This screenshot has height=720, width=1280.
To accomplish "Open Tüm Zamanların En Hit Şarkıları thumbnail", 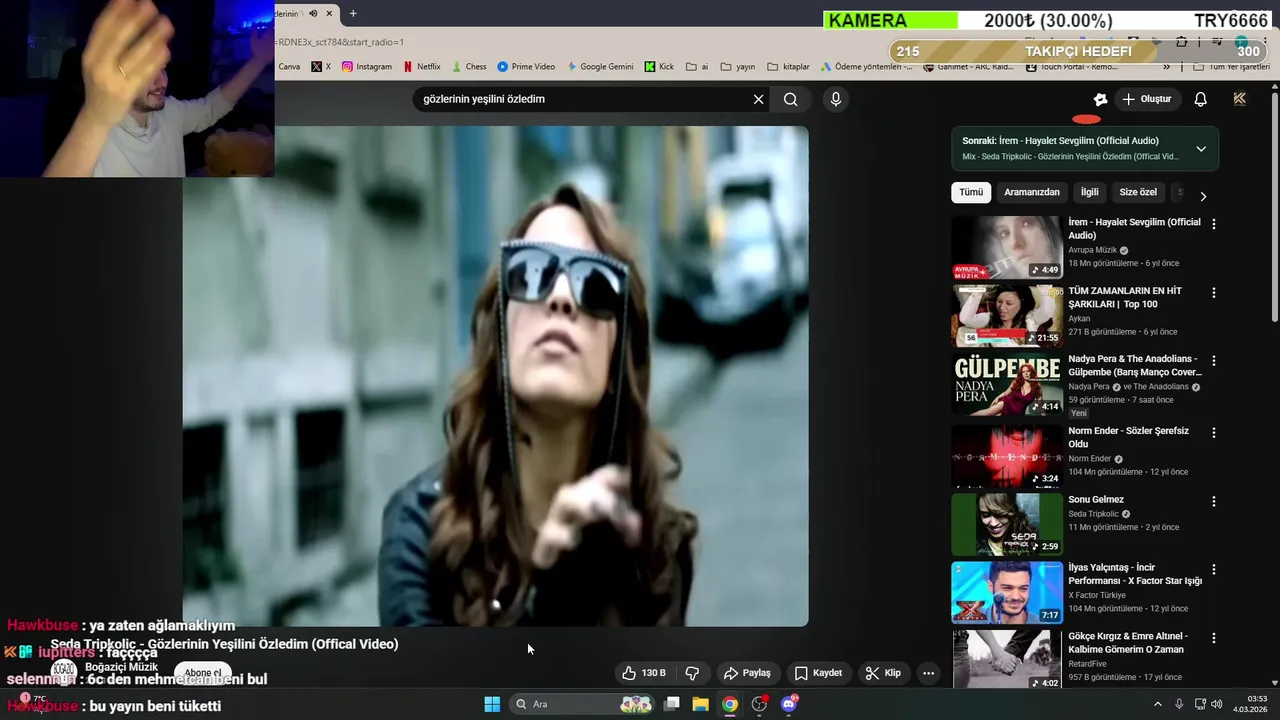I will 1006,315.
